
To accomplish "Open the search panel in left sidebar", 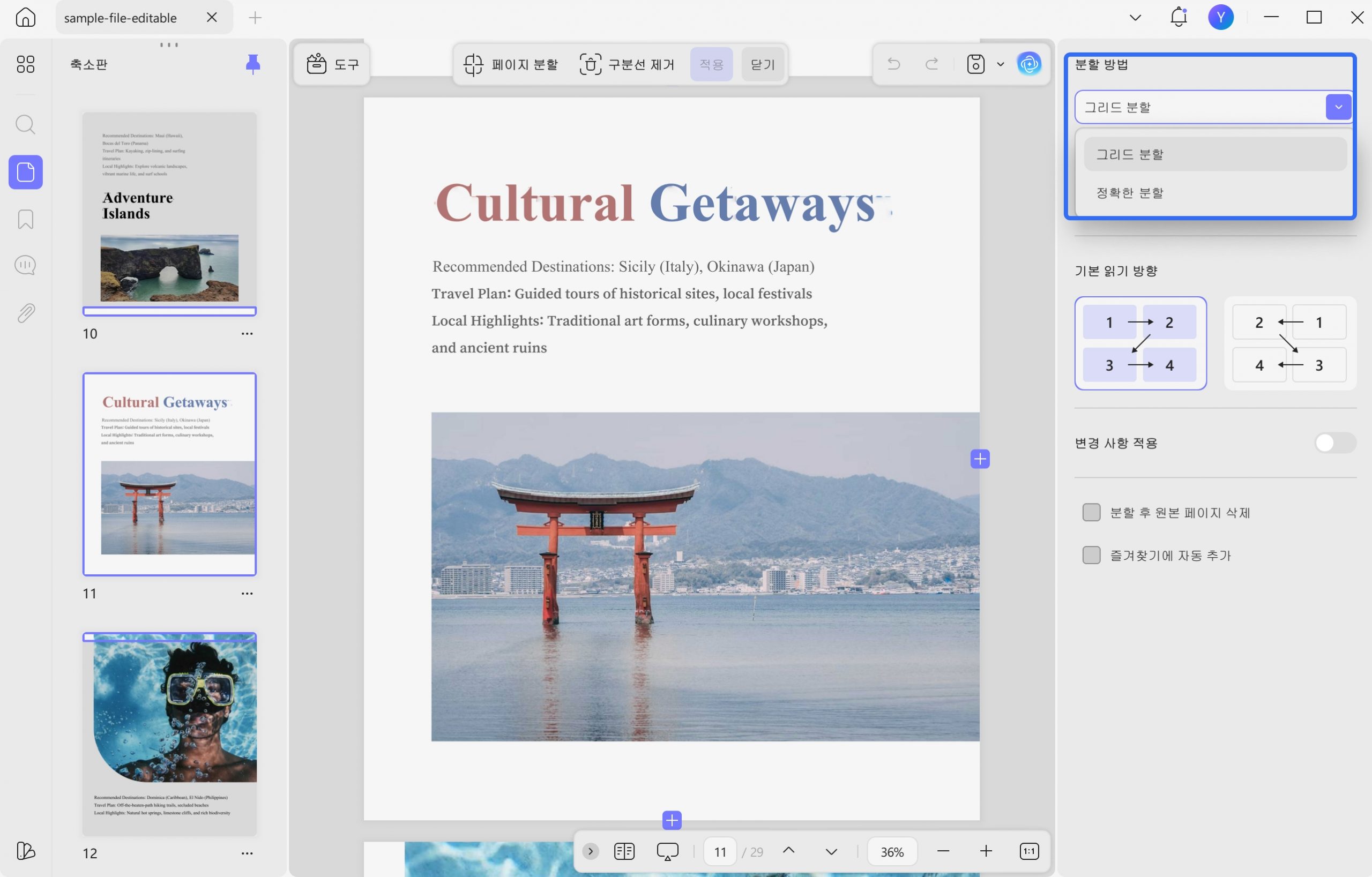I will click(x=25, y=125).
